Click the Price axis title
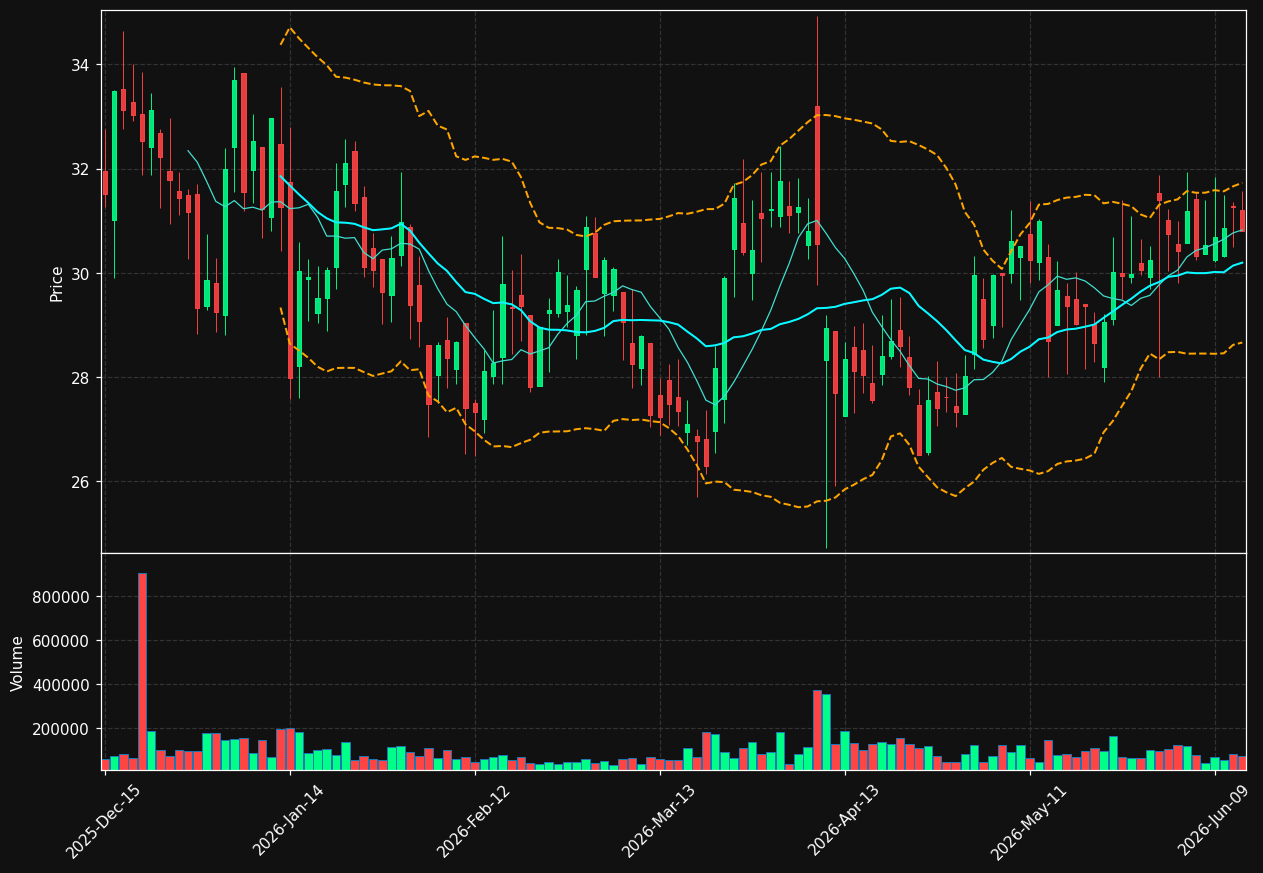 [x=57, y=283]
